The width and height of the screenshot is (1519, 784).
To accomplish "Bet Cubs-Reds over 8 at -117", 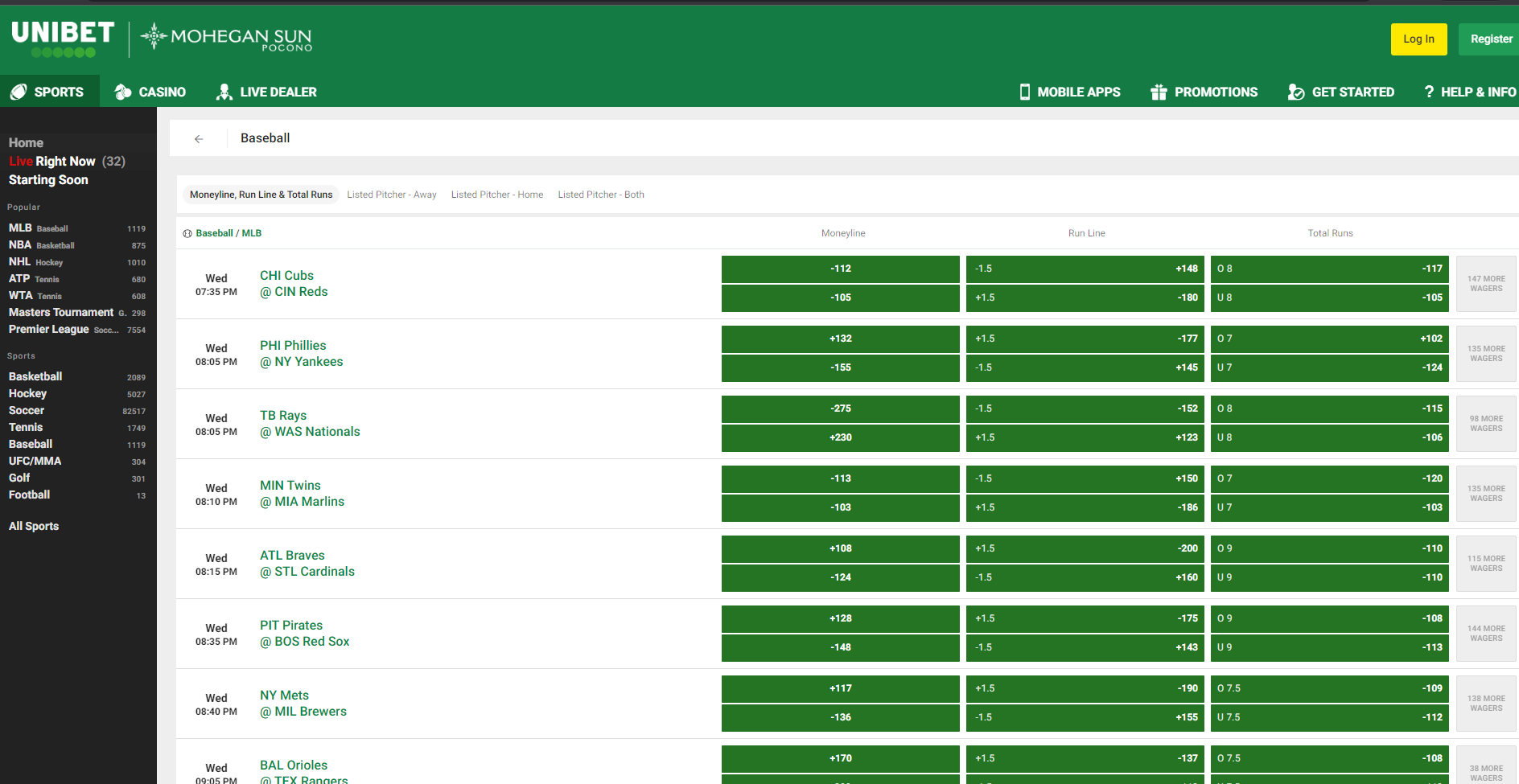I will point(1330,269).
